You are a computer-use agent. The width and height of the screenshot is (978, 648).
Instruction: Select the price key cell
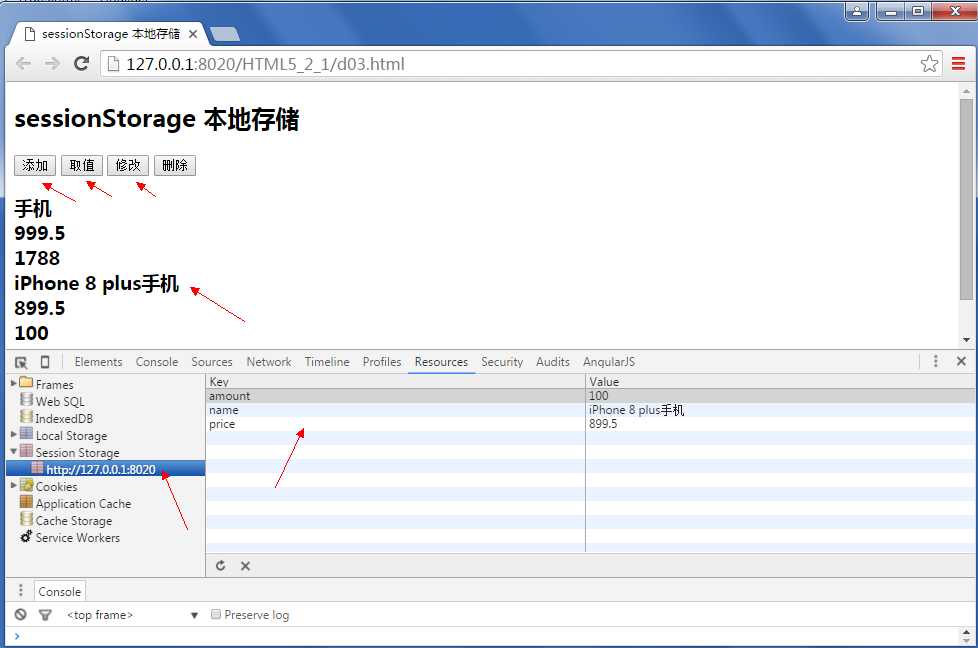click(x=395, y=423)
